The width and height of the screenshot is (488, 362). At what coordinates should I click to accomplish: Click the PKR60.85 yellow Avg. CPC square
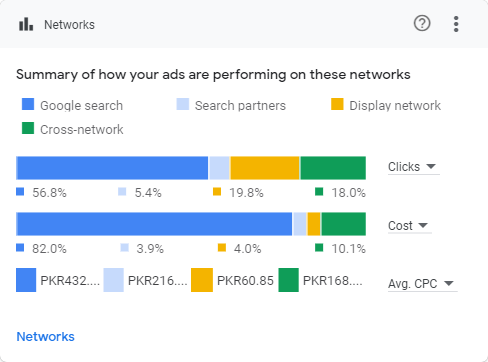tap(202, 280)
